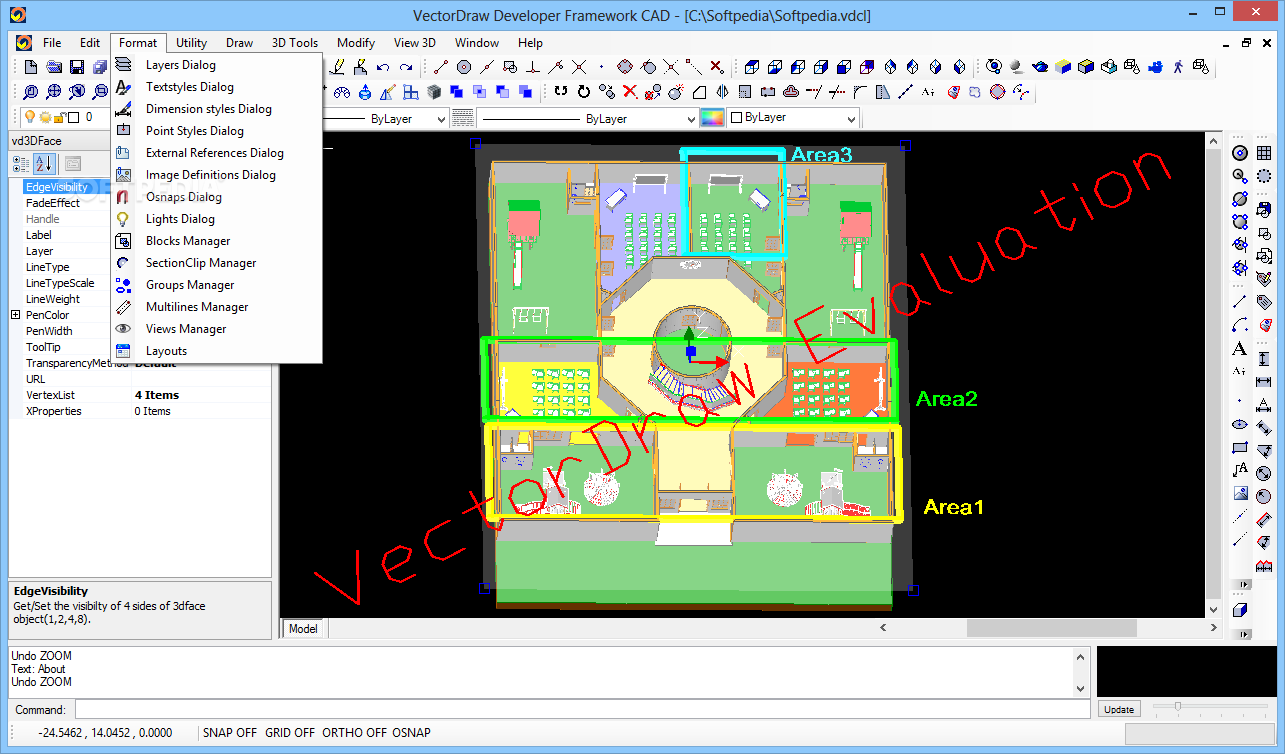Open the 3D Tools menu
The width and height of the screenshot is (1285, 754).
[x=295, y=43]
